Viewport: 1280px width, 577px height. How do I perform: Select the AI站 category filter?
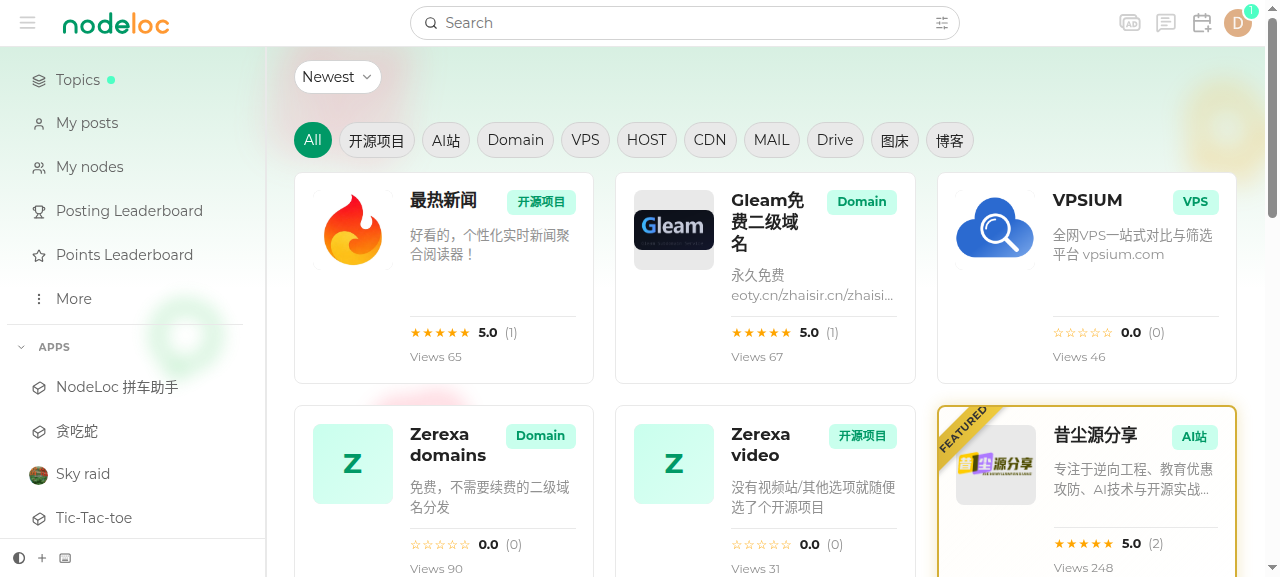coord(446,141)
